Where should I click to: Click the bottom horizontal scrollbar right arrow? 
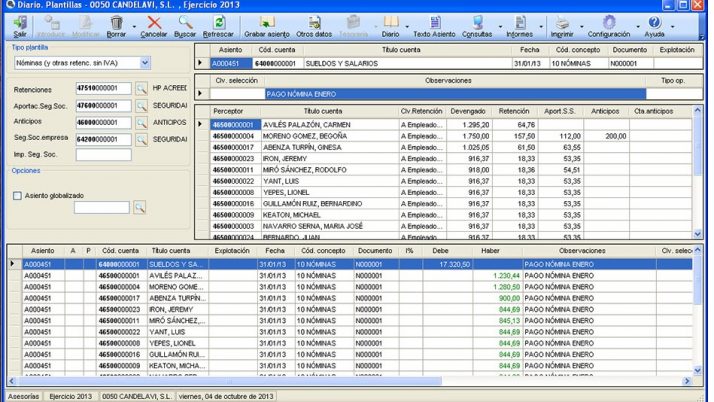(x=687, y=381)
